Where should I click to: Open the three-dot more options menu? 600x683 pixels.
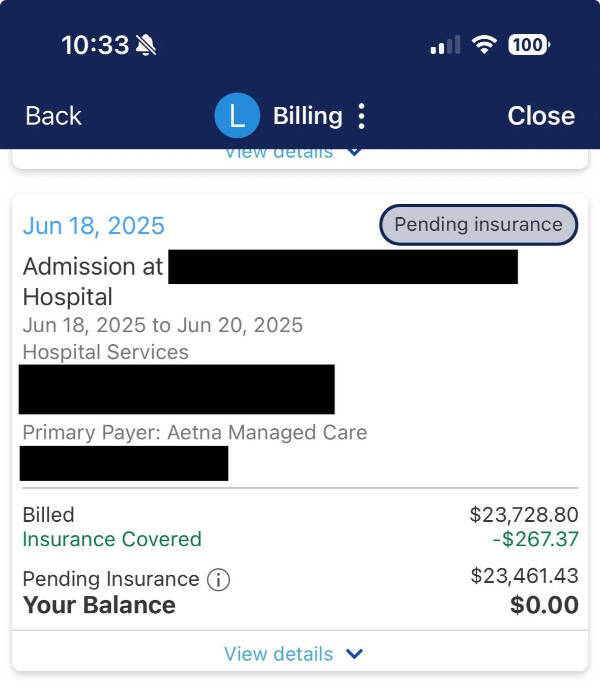tap(361, 116)
